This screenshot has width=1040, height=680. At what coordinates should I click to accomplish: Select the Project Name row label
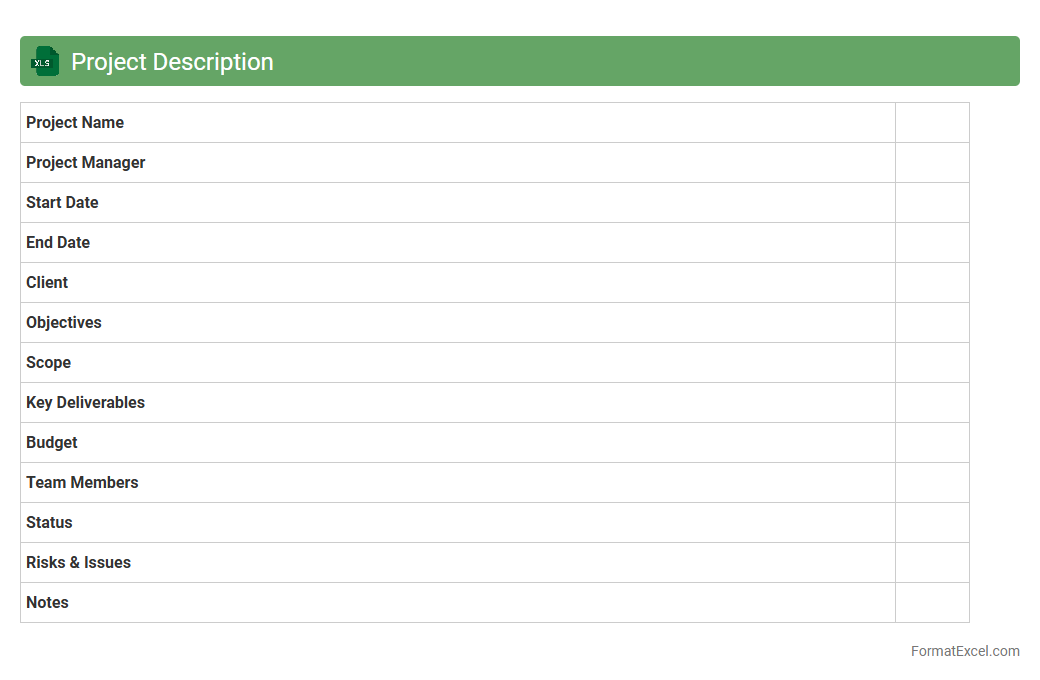click(75, 123)
